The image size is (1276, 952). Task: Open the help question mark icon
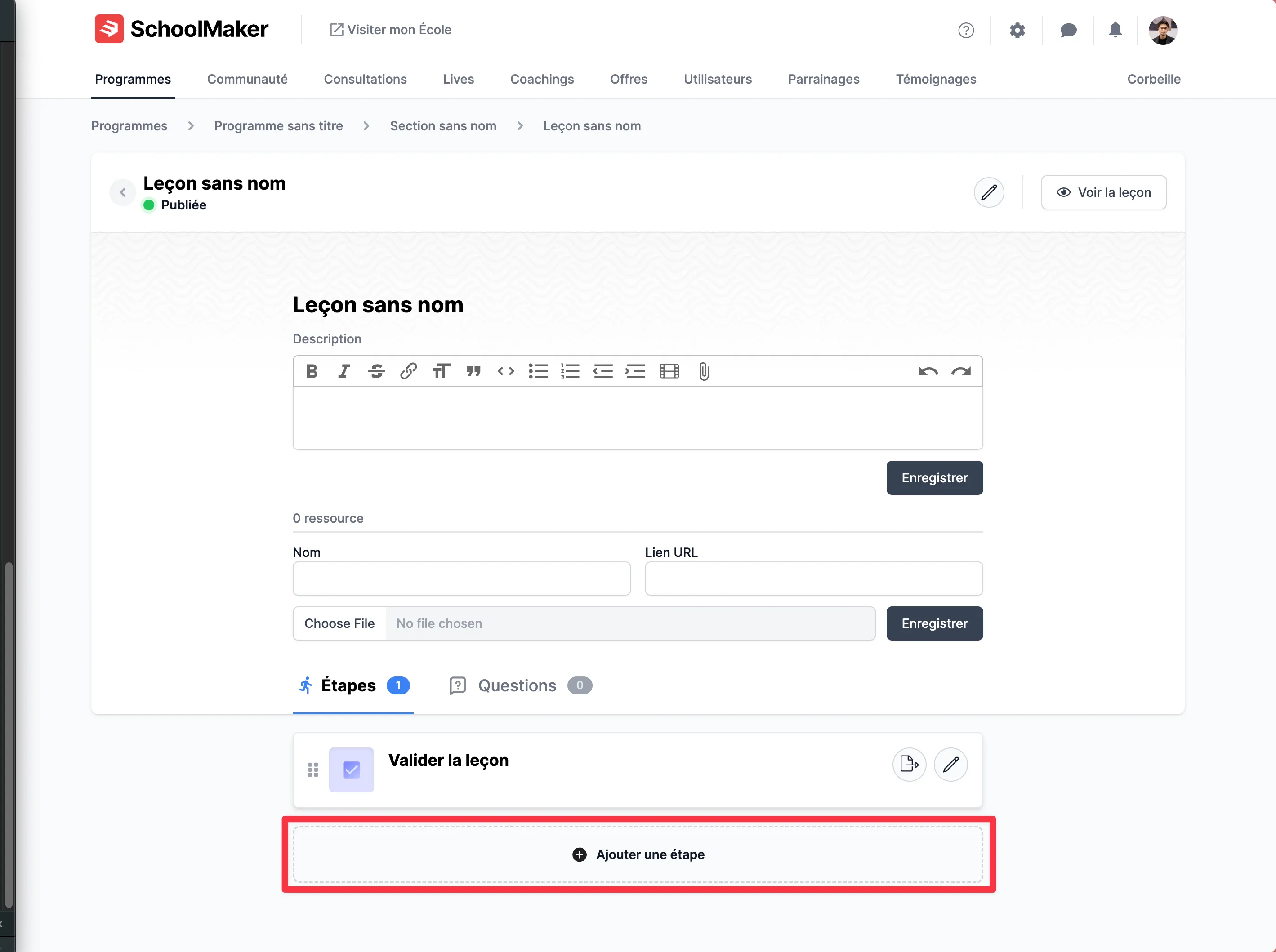[966, 30]
